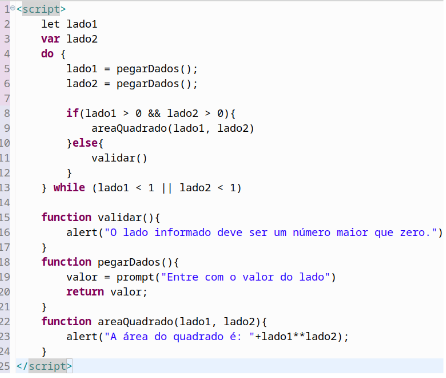Click 'lado1 = pegarDados();' line

click(x=132, y=69)
